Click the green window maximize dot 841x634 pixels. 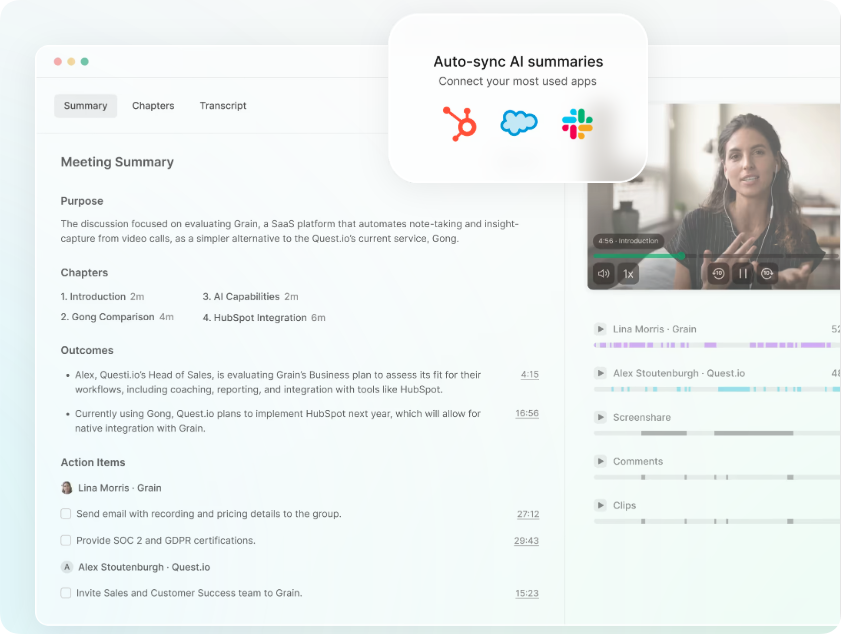[x=85, y=62]
